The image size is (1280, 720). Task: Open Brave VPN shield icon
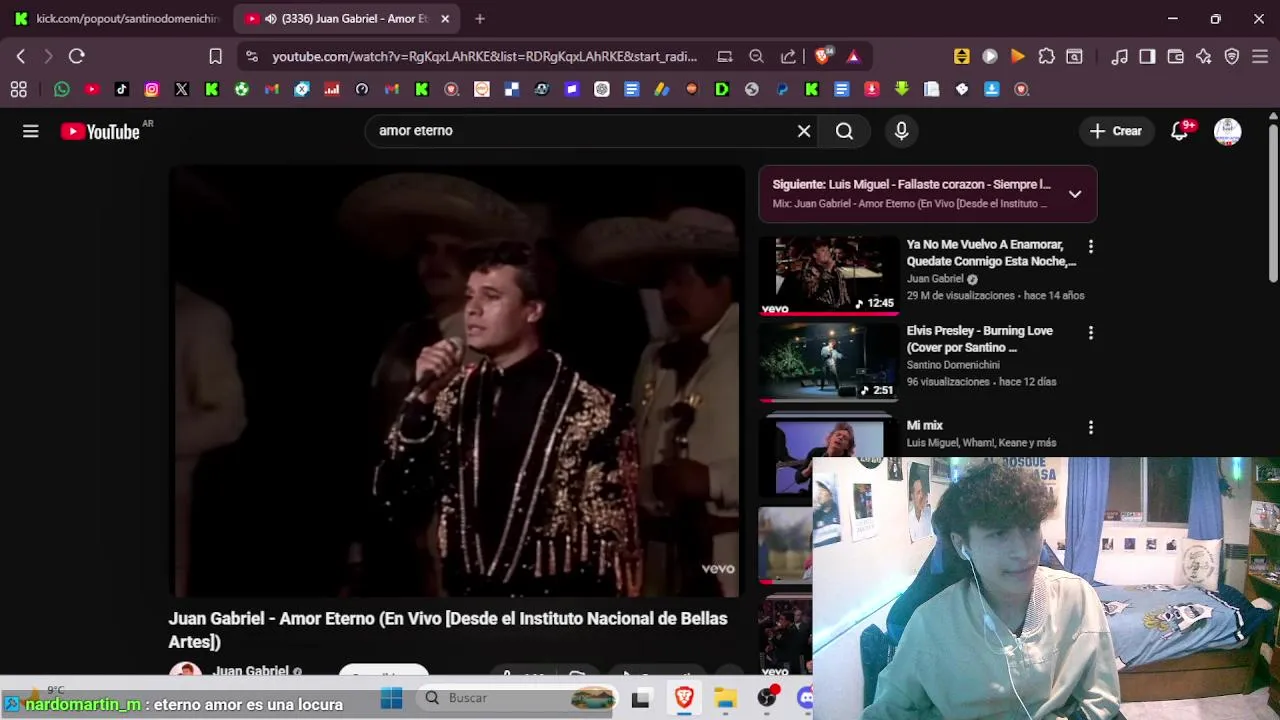pyautogui.click(x=1232, y=57)
